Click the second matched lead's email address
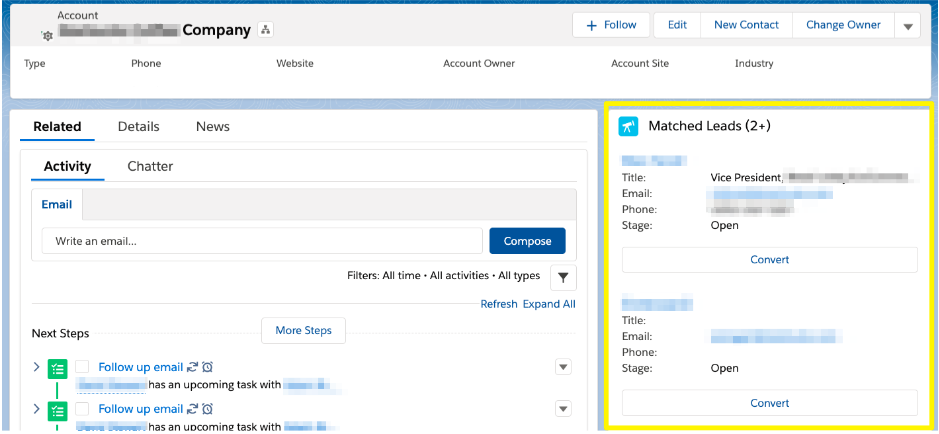 point(776,336)
